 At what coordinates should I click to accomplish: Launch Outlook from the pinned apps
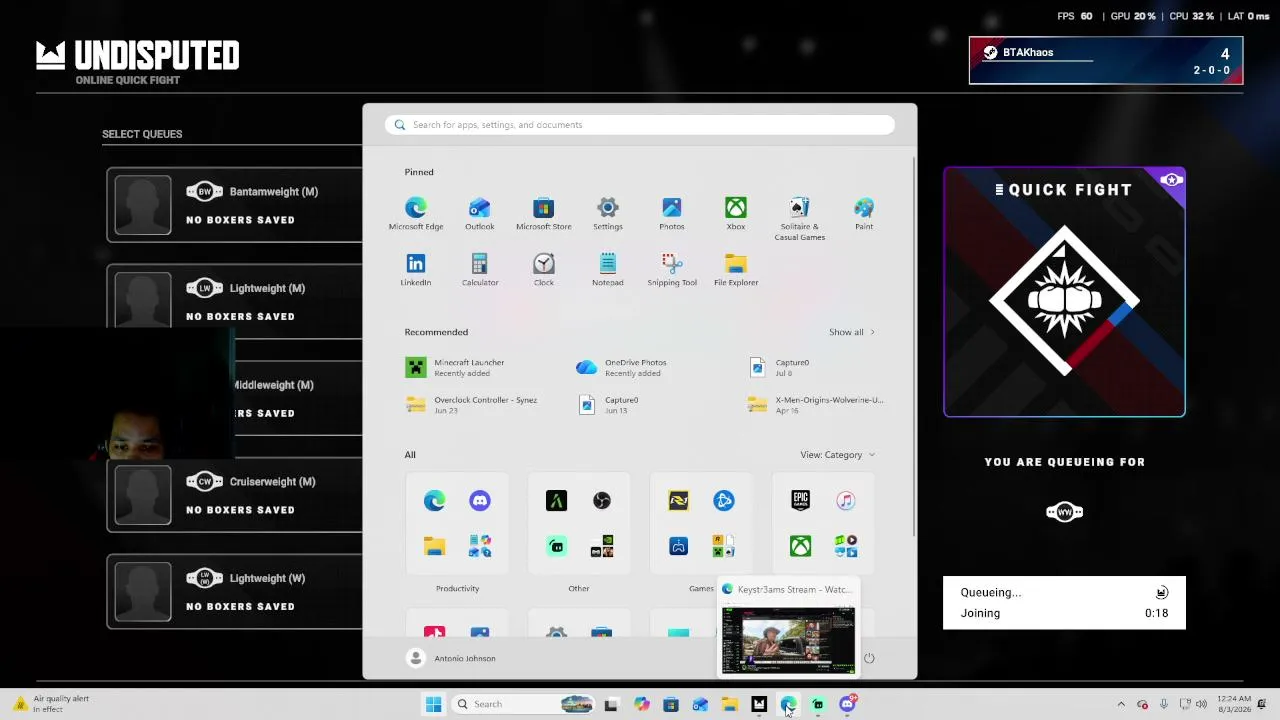(480, 213)
